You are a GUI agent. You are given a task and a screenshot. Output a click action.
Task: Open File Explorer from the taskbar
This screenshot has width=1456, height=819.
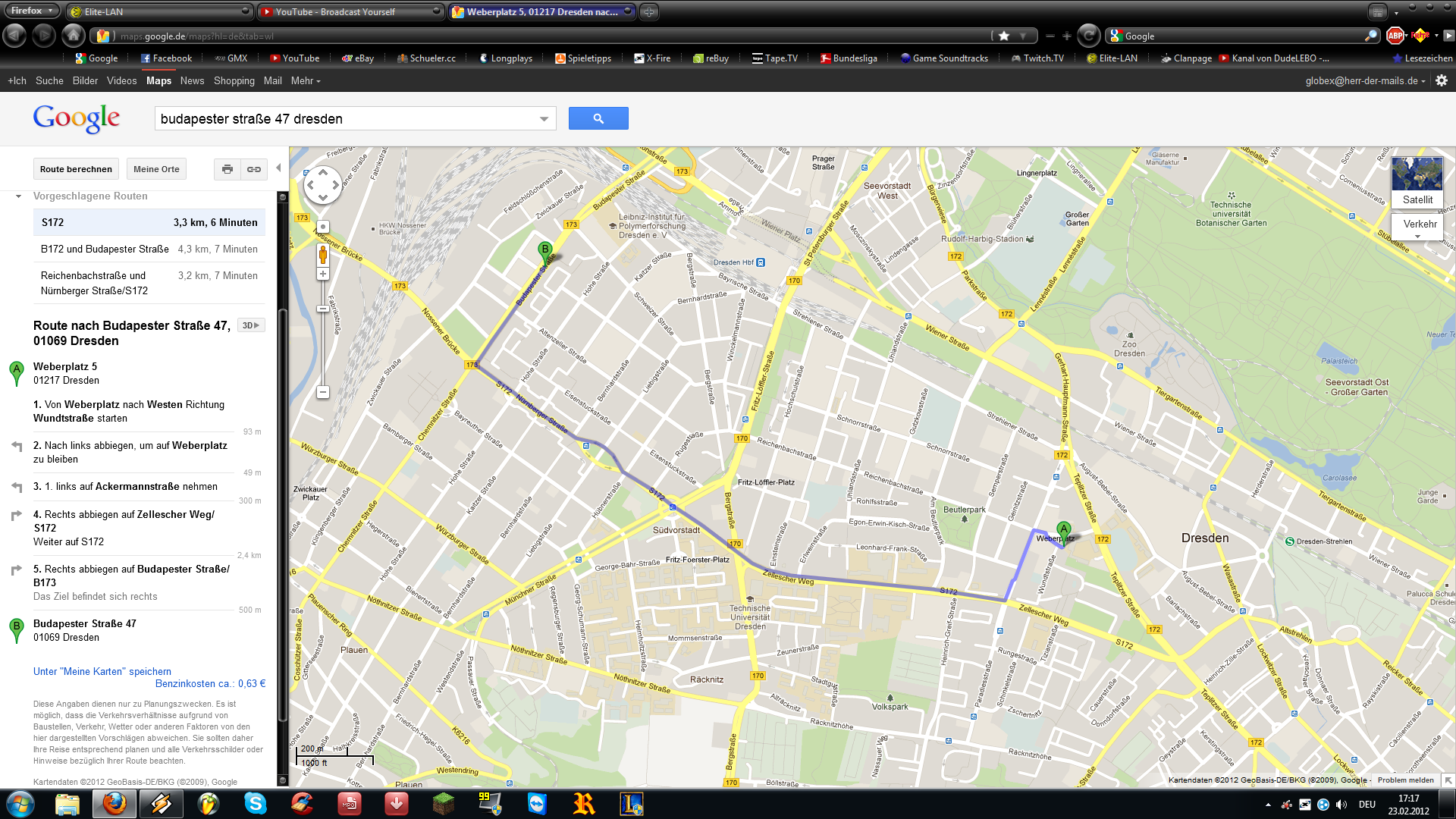[x=67, y=804]
